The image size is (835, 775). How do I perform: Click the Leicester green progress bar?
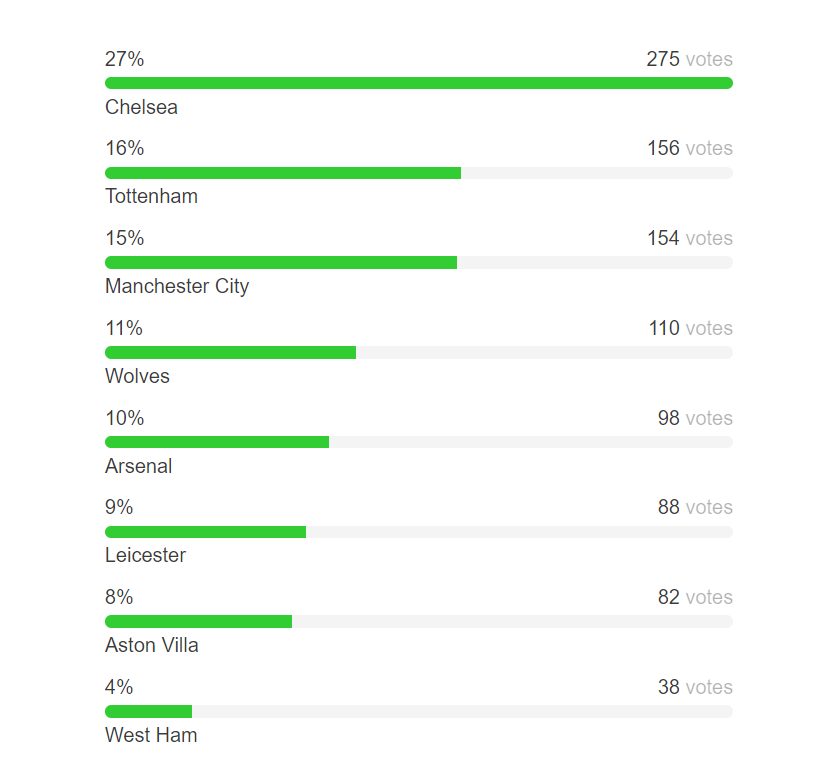[205, 532]
